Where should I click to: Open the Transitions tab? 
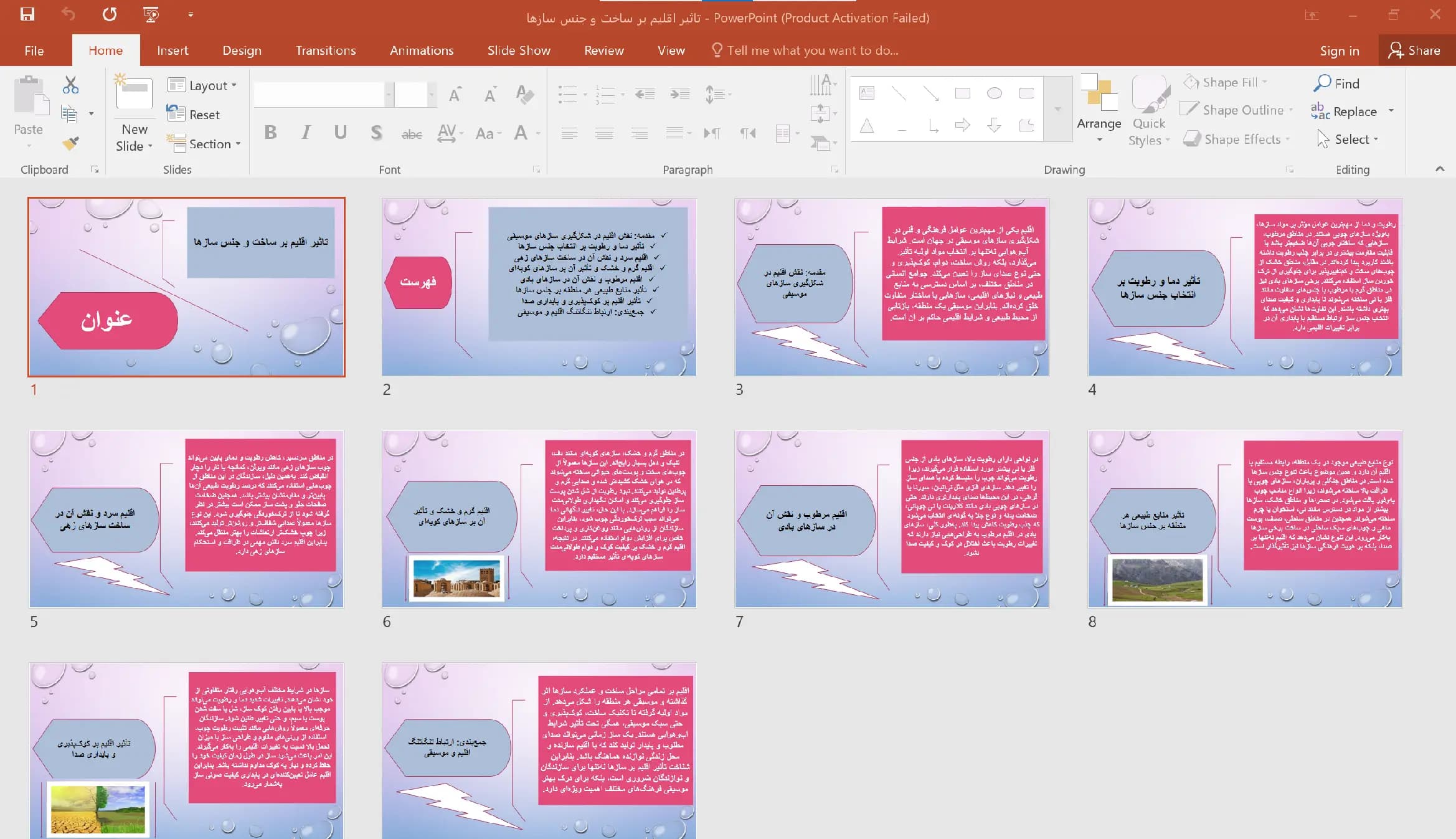(x=326, y=50)
